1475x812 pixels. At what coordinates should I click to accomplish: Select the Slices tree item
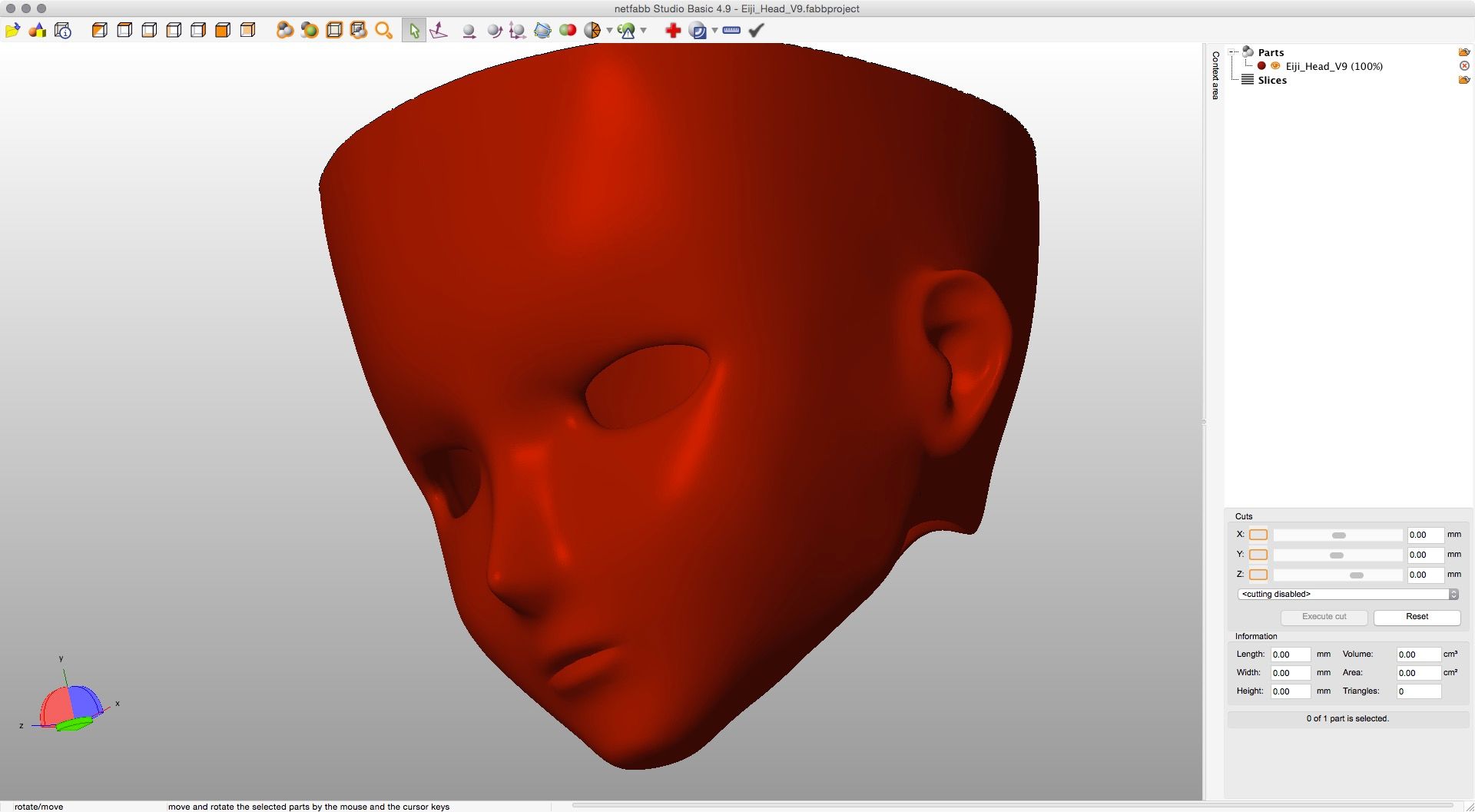(x=1272, y=81)
